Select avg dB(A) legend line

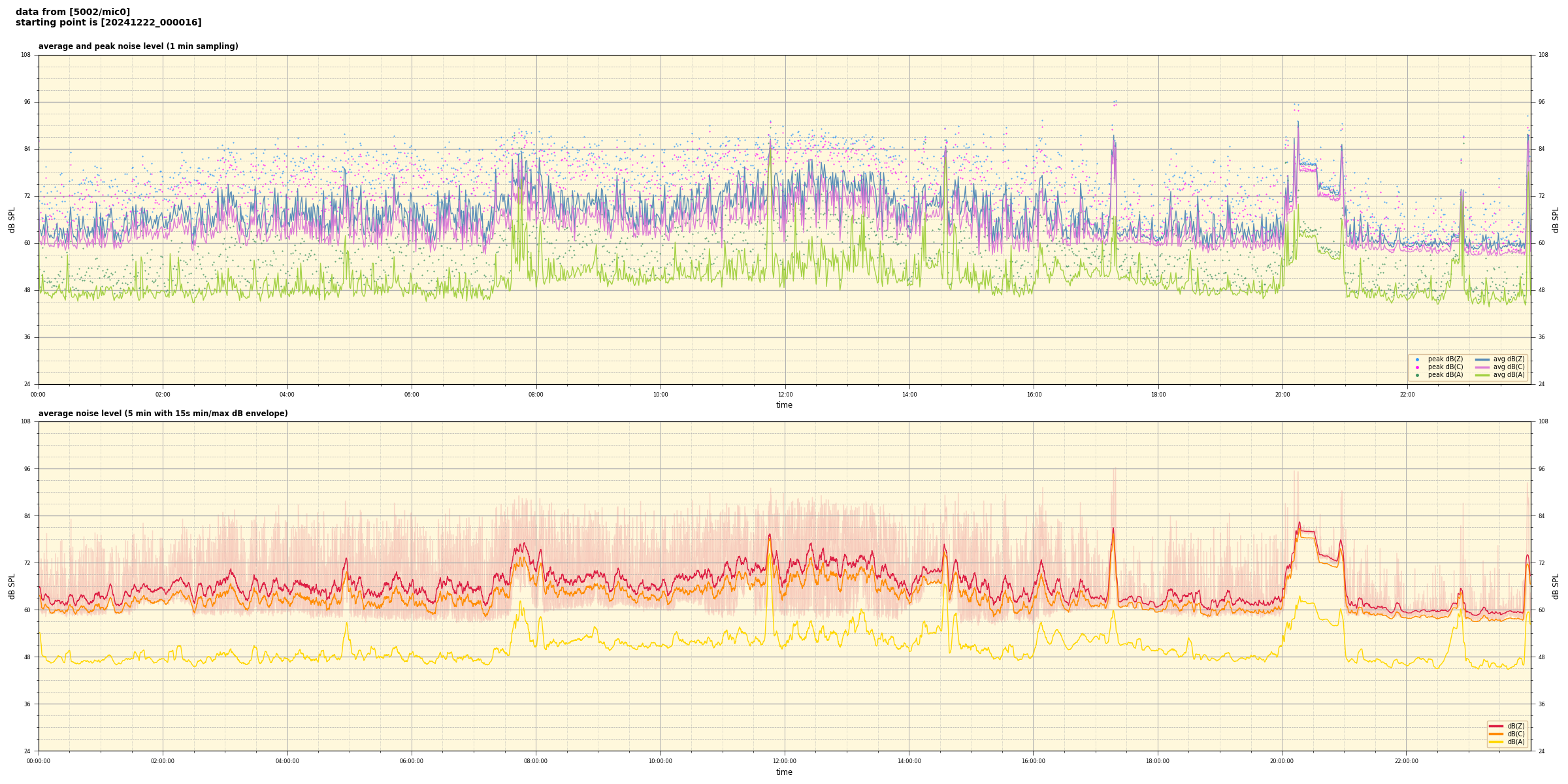click(1482, 375)
